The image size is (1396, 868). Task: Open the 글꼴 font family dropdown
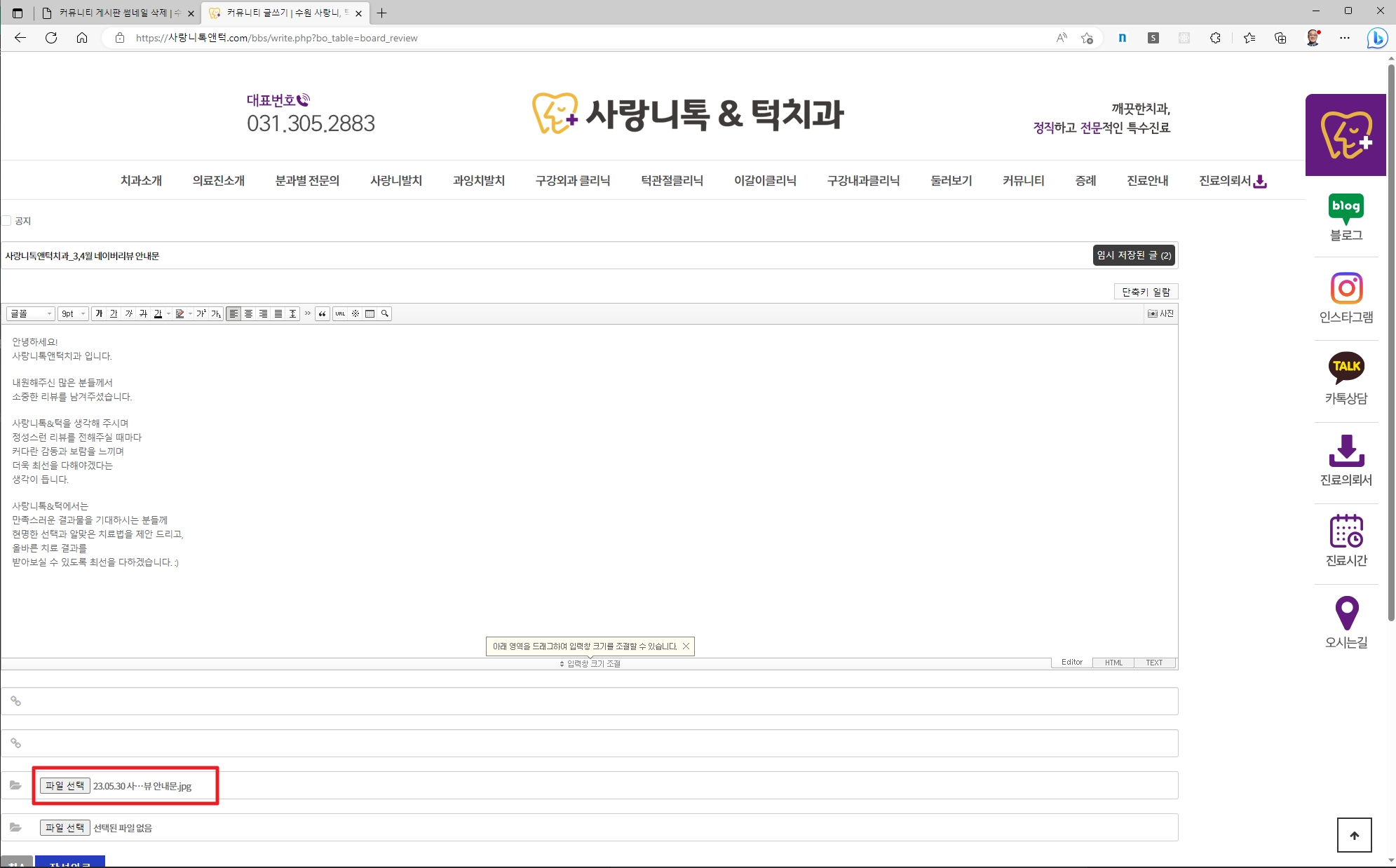[30, 313]
